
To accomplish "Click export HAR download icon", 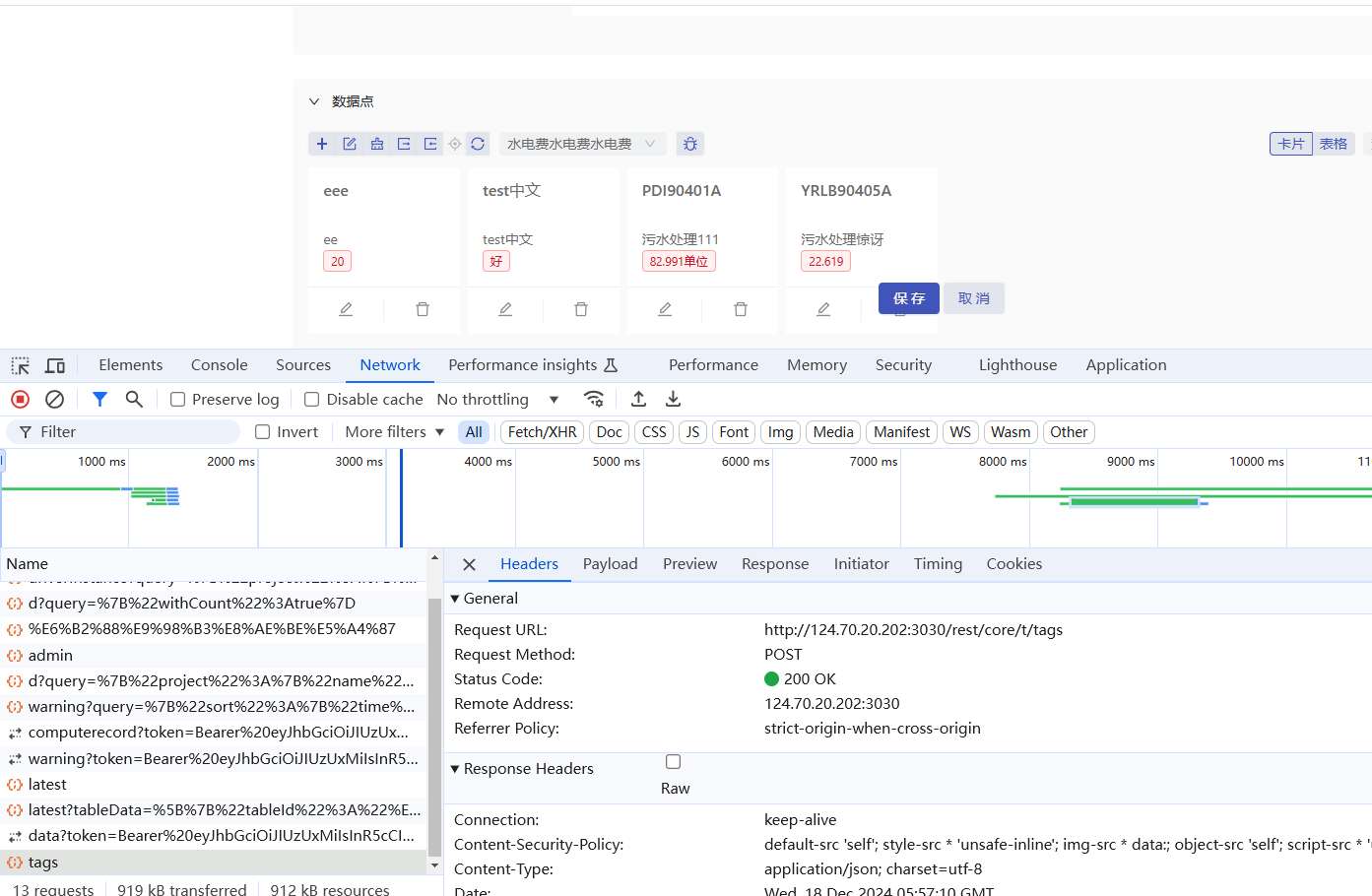I will click(673, 399).
